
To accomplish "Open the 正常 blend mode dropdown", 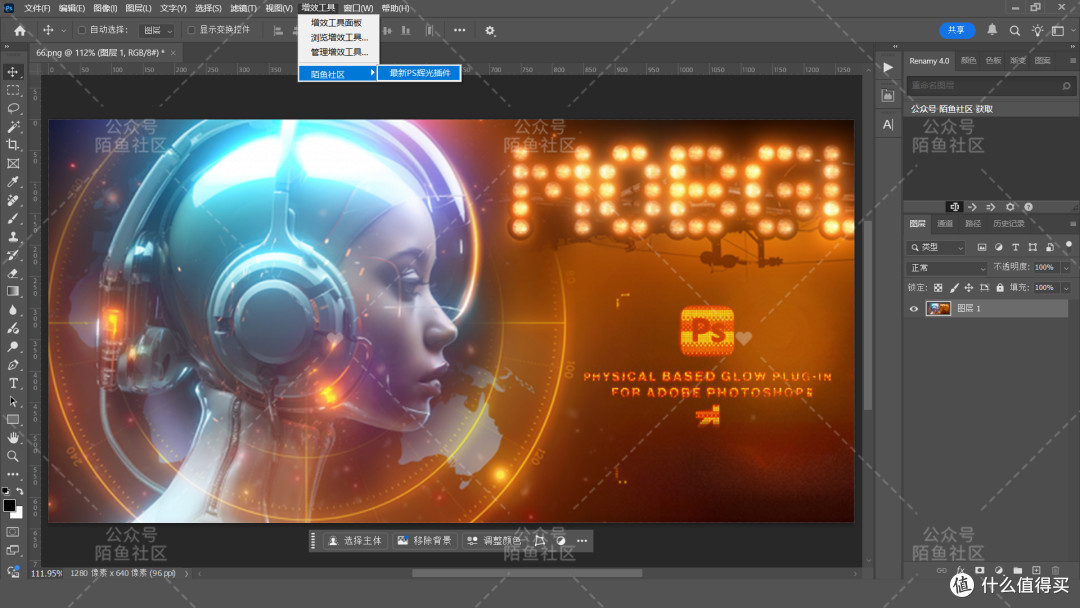I will pyautogui.click(x=947, y=268).
